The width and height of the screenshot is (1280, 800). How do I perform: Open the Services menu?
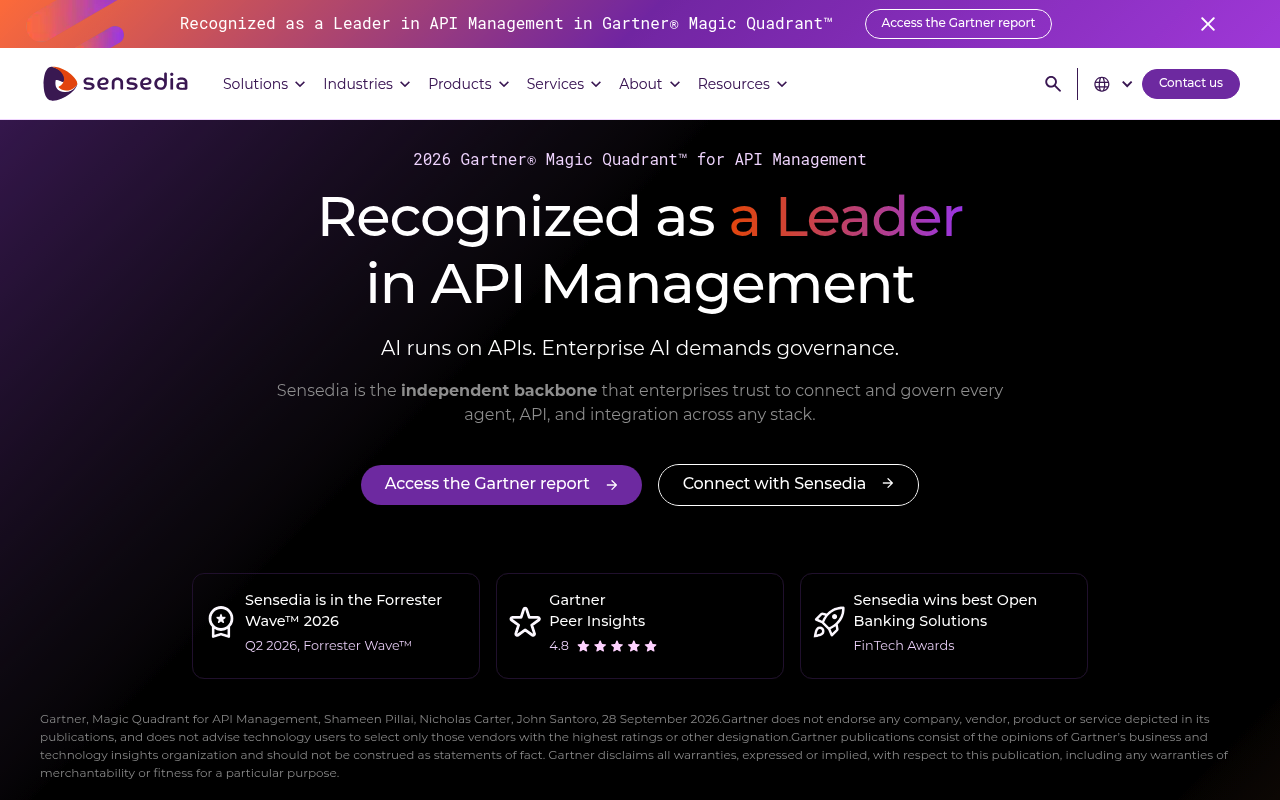[x=564, y=84]
